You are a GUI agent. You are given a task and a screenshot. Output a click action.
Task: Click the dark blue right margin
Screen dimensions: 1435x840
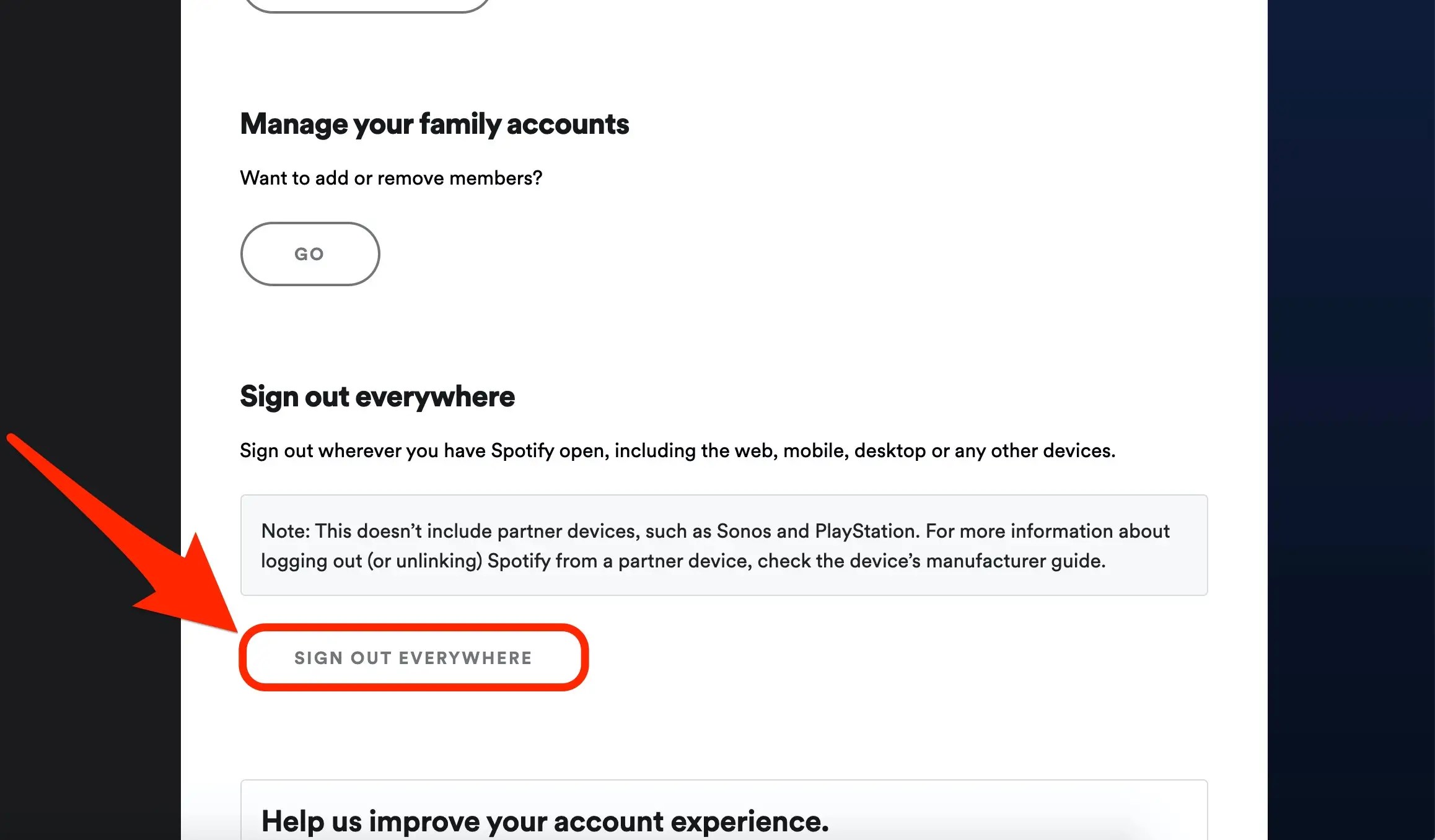click(1351, 372)
